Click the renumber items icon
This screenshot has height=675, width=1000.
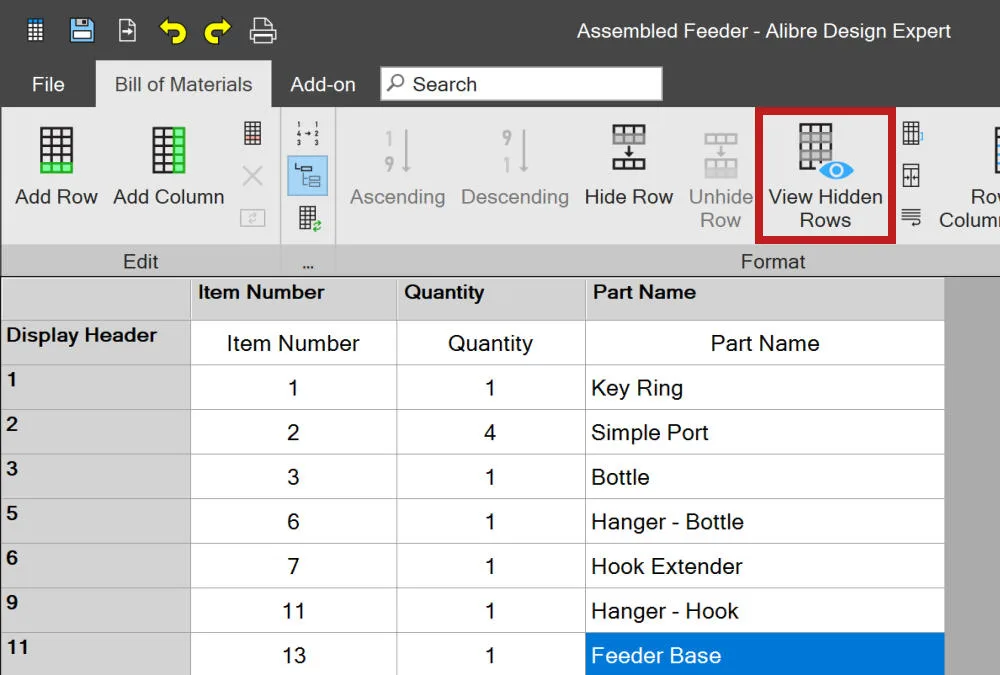pos(307,134)
